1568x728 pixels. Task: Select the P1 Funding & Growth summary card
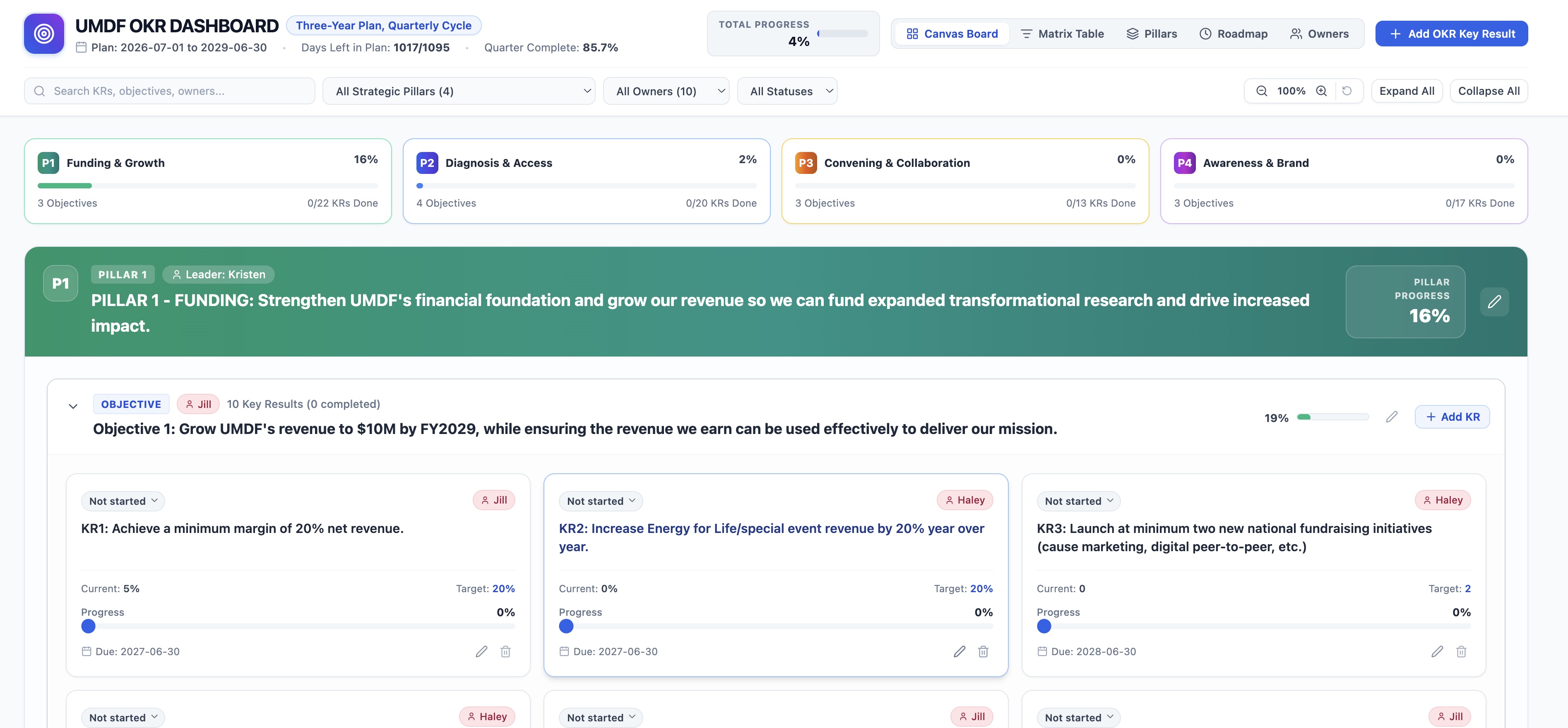(207, 181)
